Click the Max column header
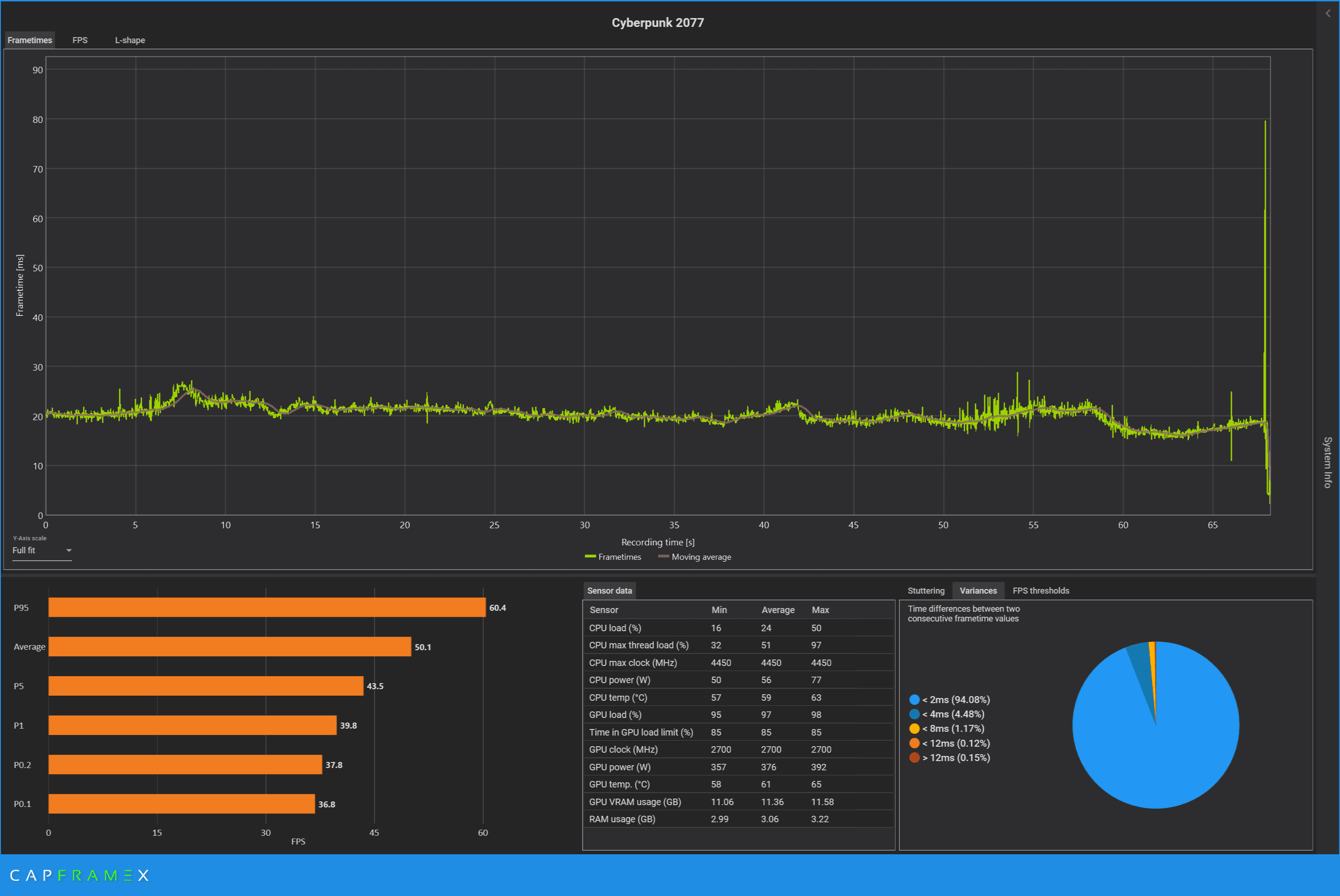 pos(820,610)
